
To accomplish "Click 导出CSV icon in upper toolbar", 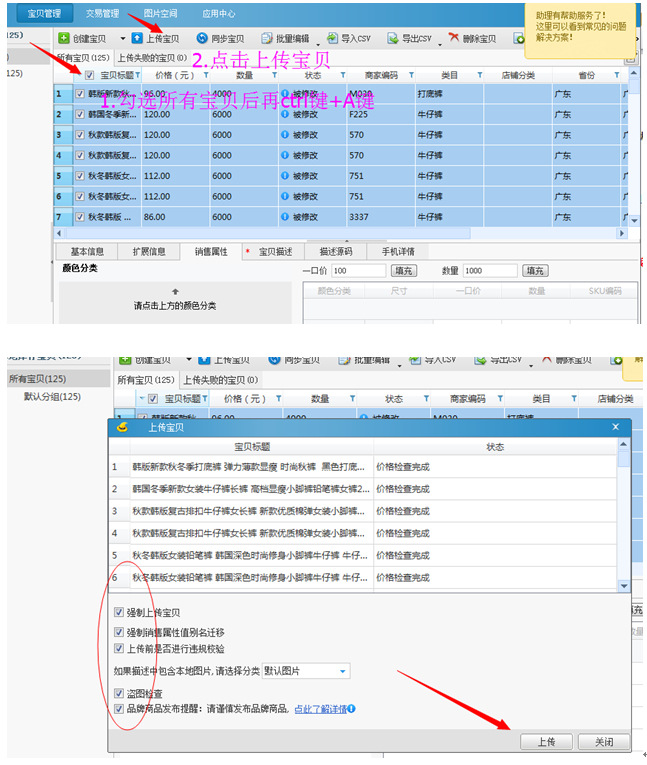I will (393, 38).
